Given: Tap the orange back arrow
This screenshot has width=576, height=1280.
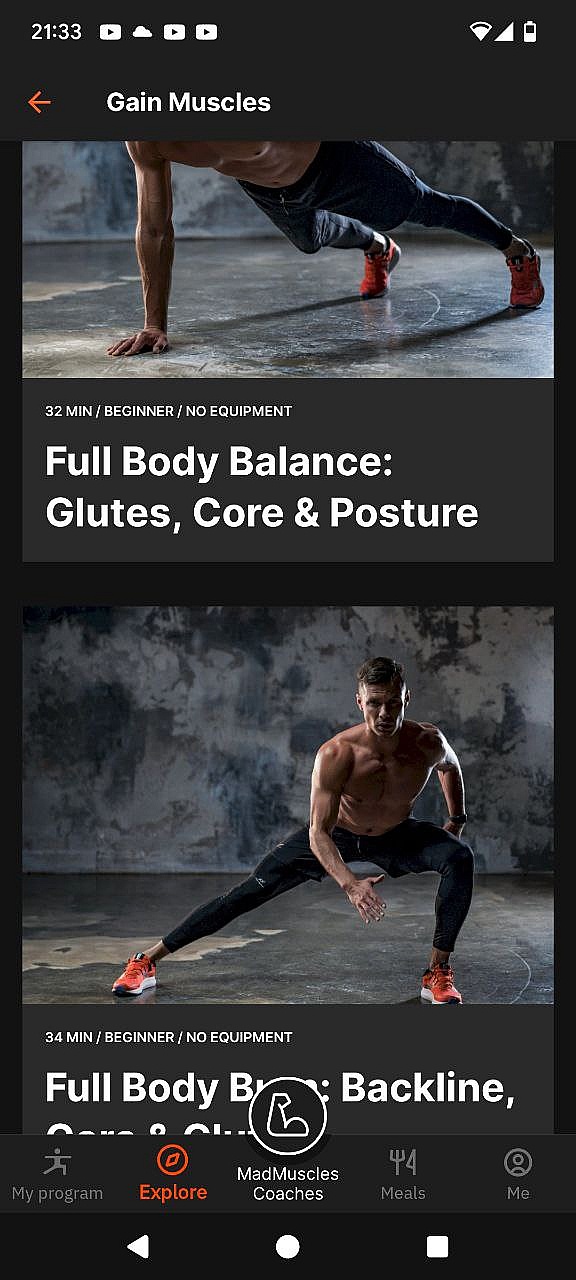Looking at the screenshot, I should [x=39, y=102].
